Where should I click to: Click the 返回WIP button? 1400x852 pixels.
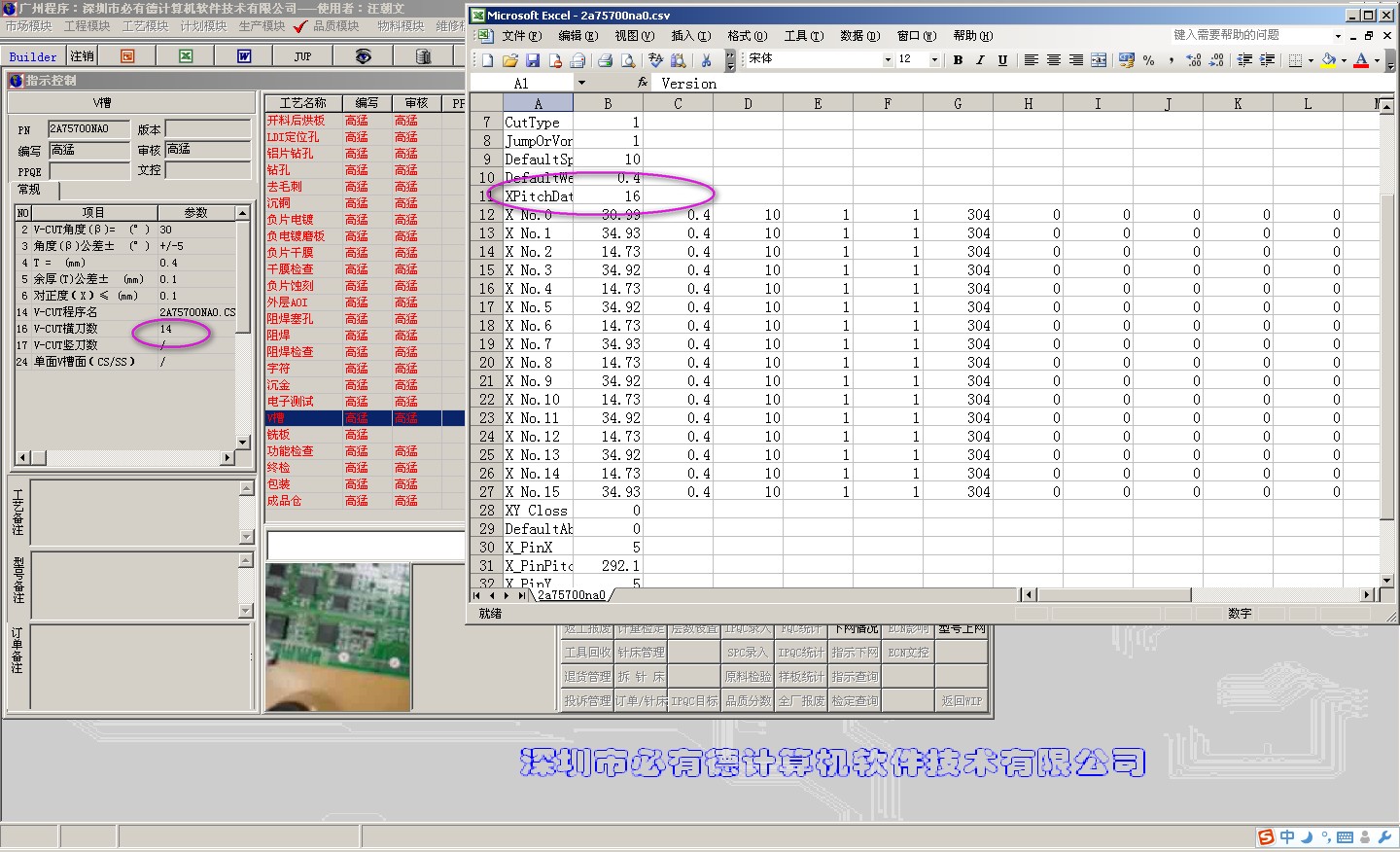962,700
